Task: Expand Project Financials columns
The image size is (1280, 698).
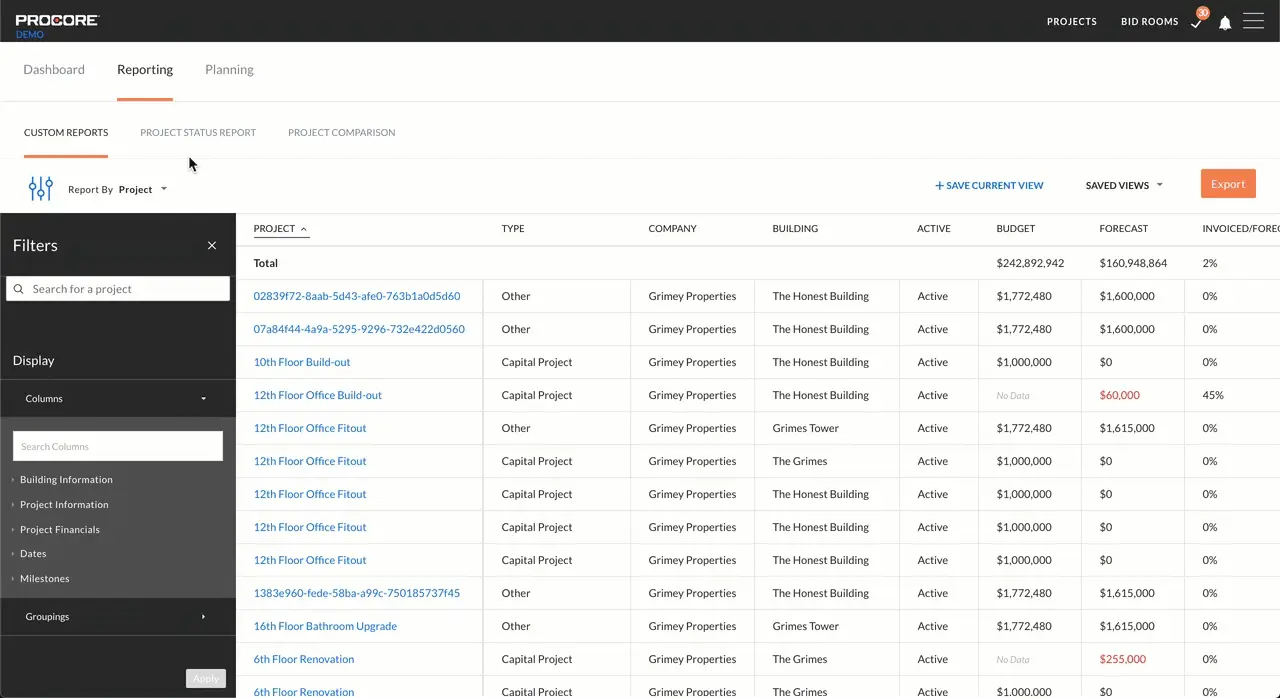Action: coord(60,530)
